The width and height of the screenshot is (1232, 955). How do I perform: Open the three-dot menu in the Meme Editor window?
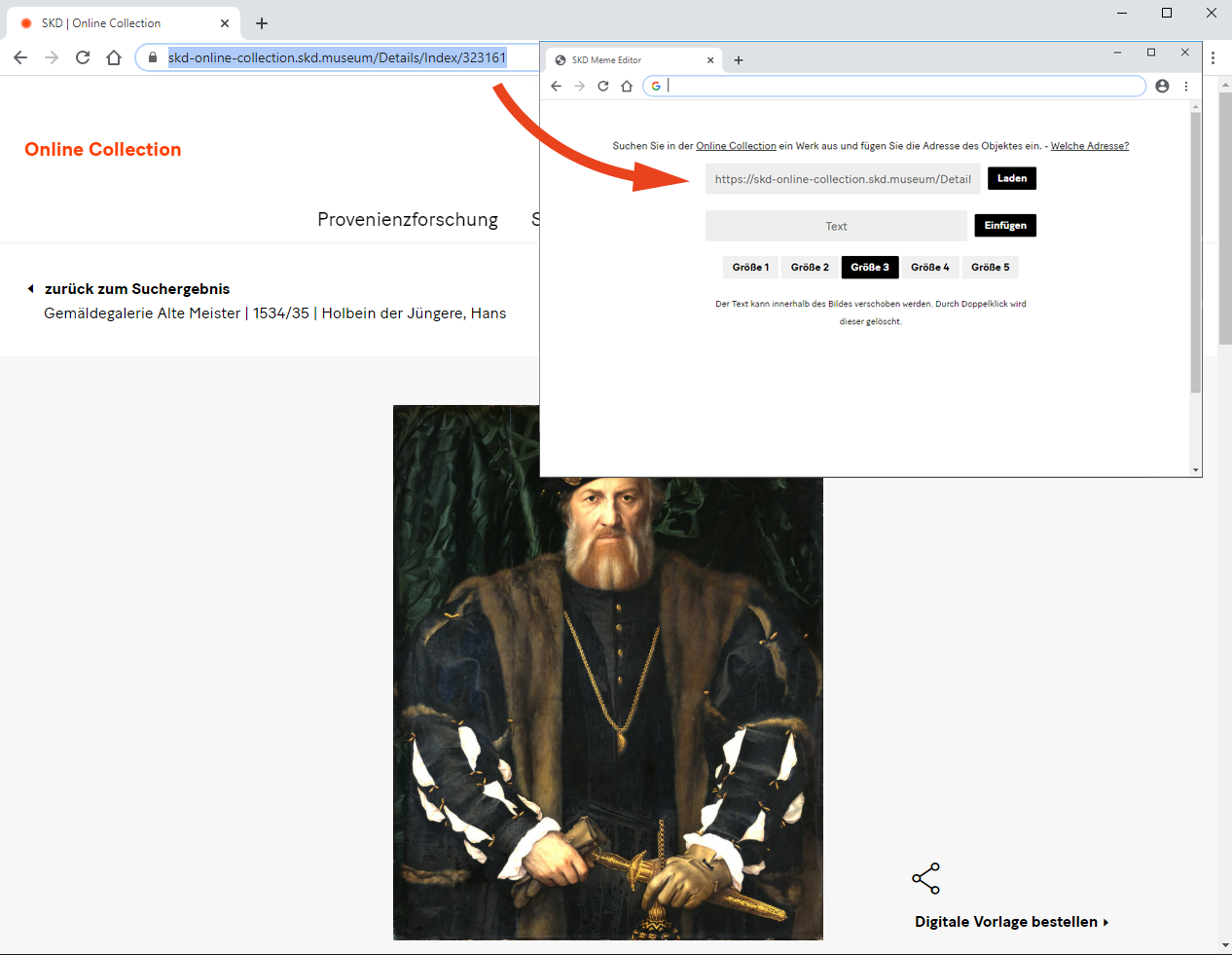click(x=1186, y=86)
